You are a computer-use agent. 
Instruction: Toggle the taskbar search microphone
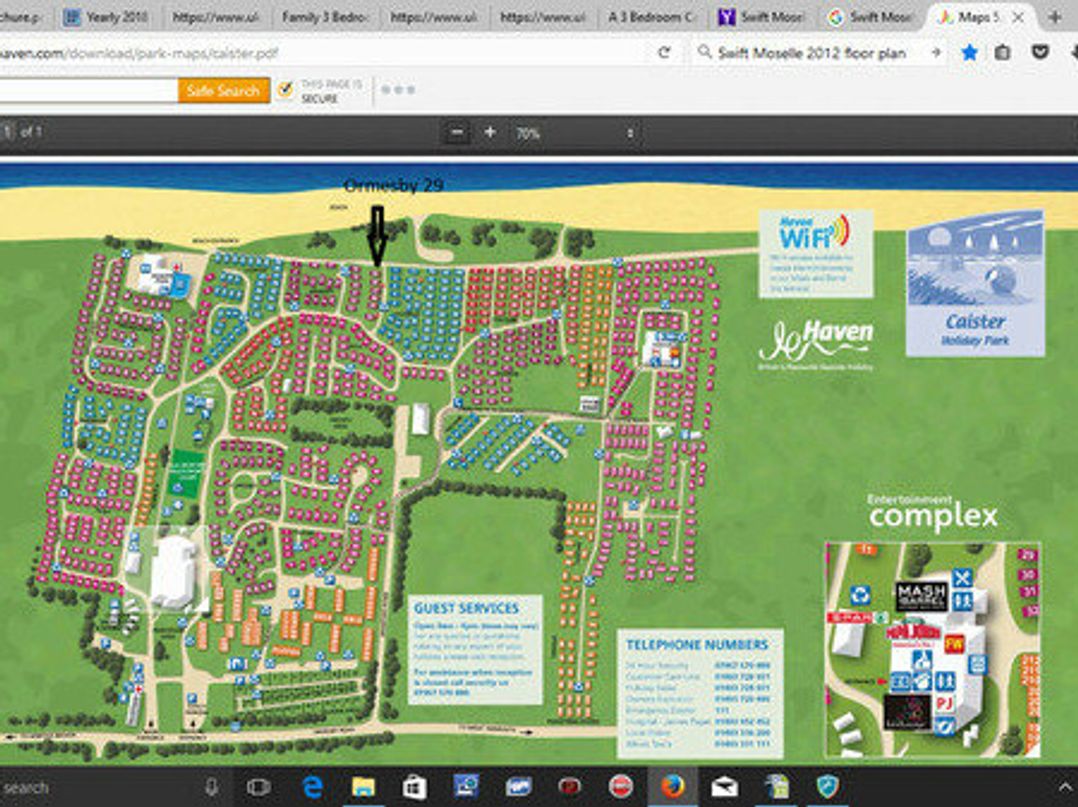(210, 788)
